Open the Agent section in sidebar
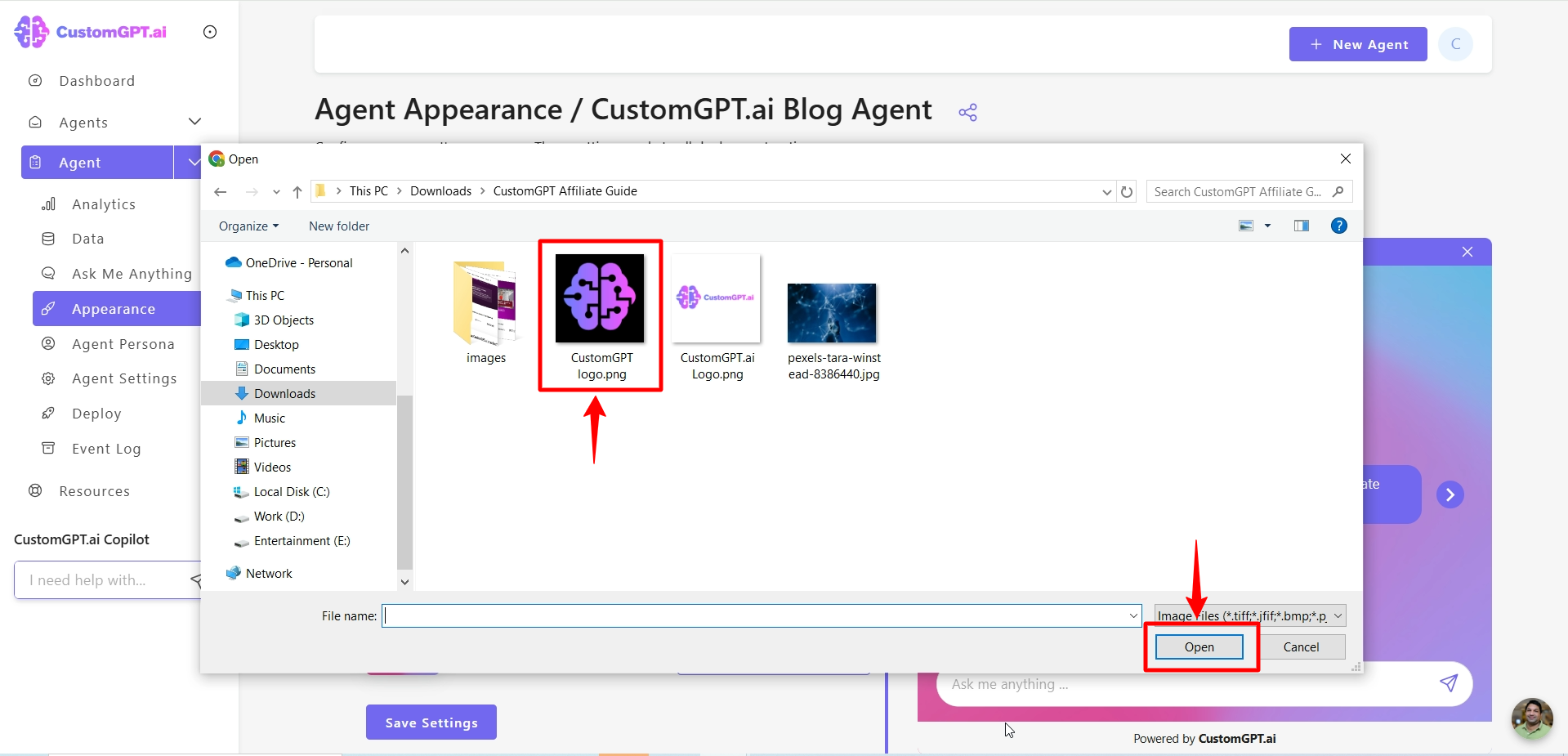The width and height of the screenshot is (1568, 756). coord(97,162)
